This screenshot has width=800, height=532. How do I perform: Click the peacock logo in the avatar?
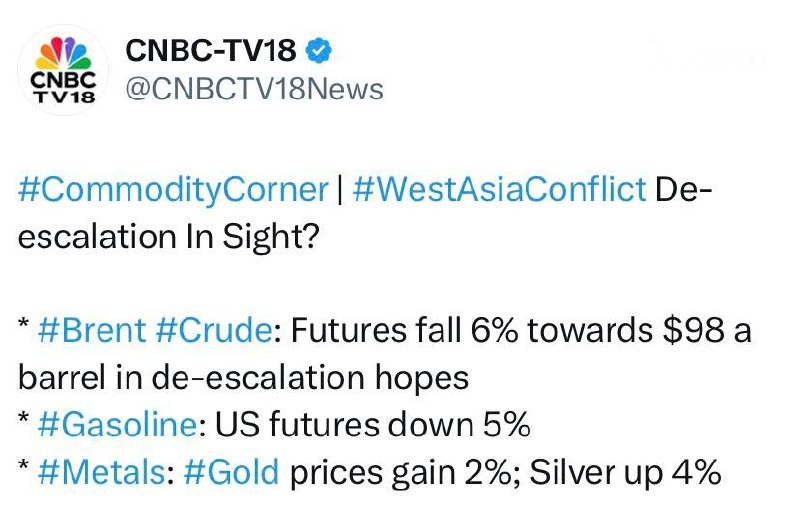(x=64, y=50)
